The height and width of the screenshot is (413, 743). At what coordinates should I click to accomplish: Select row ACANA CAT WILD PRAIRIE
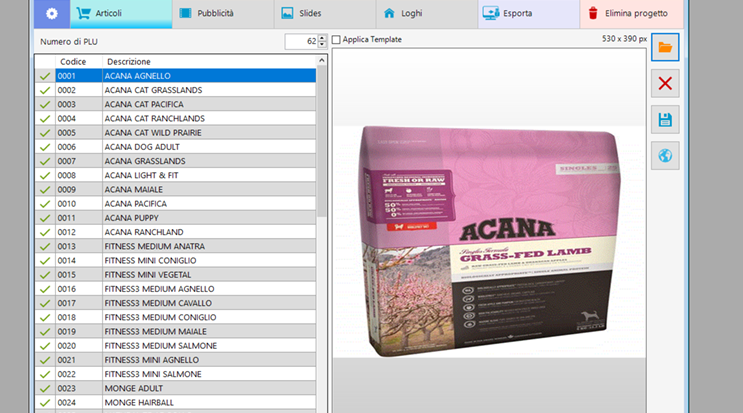175,133
